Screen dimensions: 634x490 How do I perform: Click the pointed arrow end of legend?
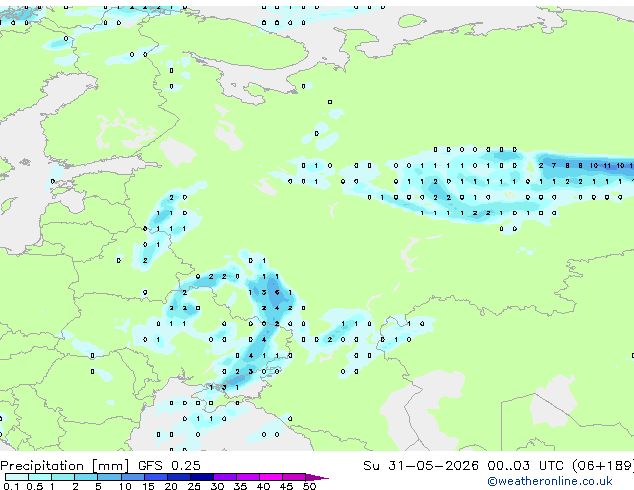coord(317,477)
